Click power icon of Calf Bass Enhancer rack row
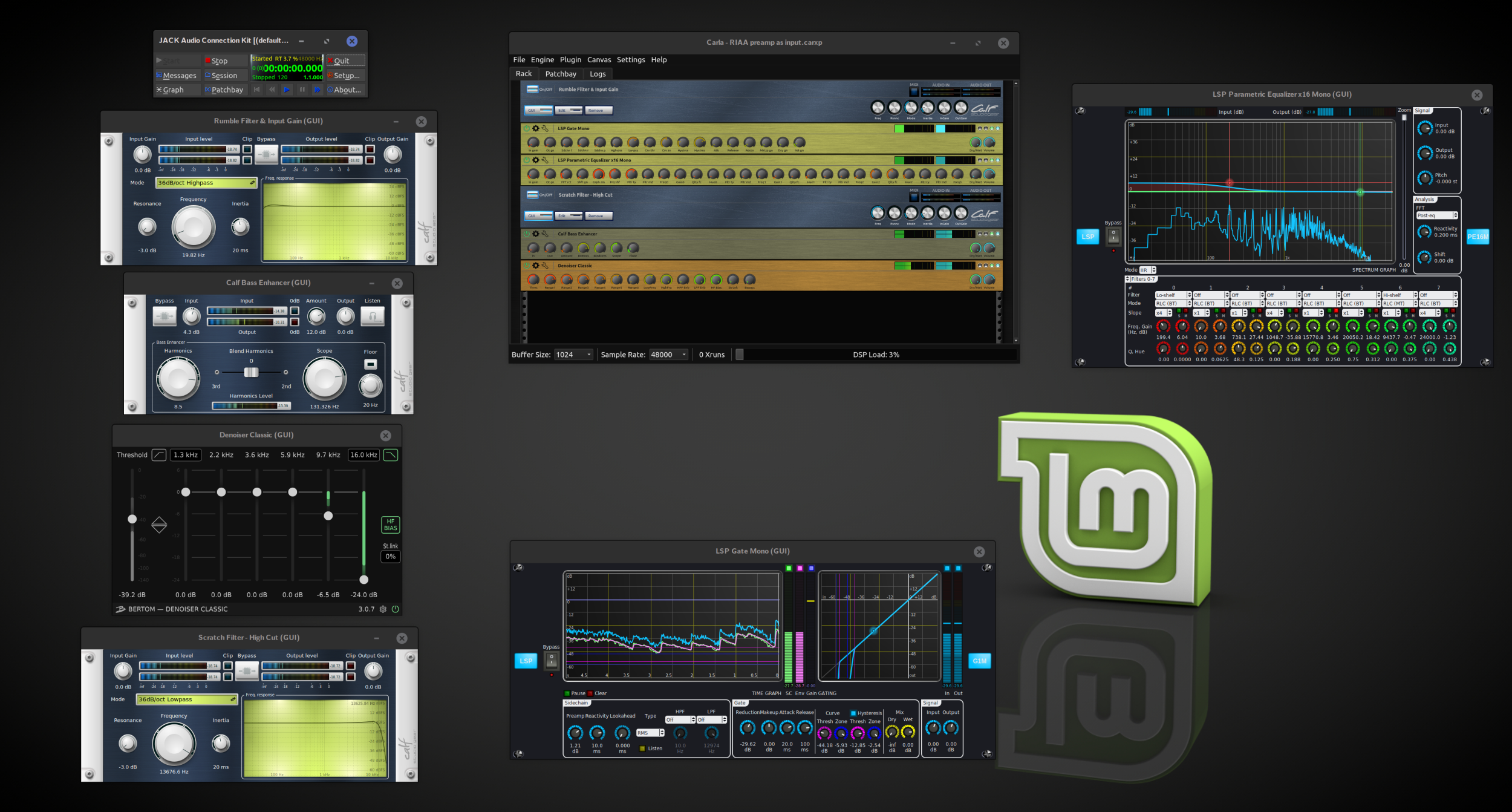The height and width of the screenshot is (812, 1512). click(527, 234)
